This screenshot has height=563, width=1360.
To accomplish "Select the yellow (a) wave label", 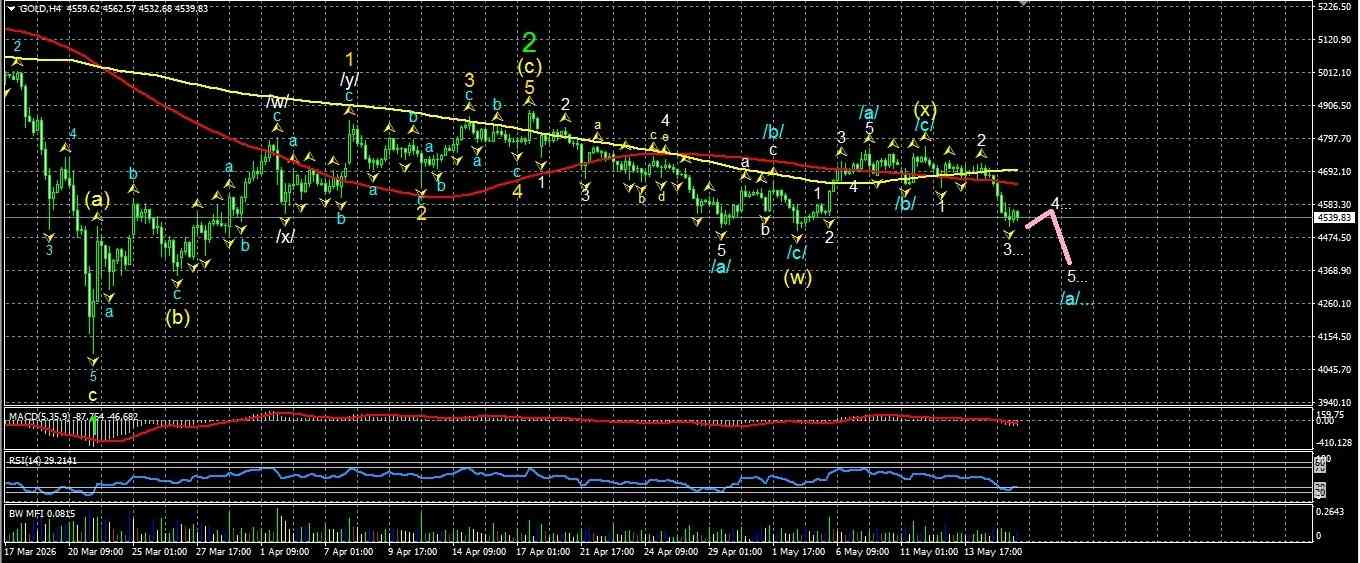I will point(97,200).
